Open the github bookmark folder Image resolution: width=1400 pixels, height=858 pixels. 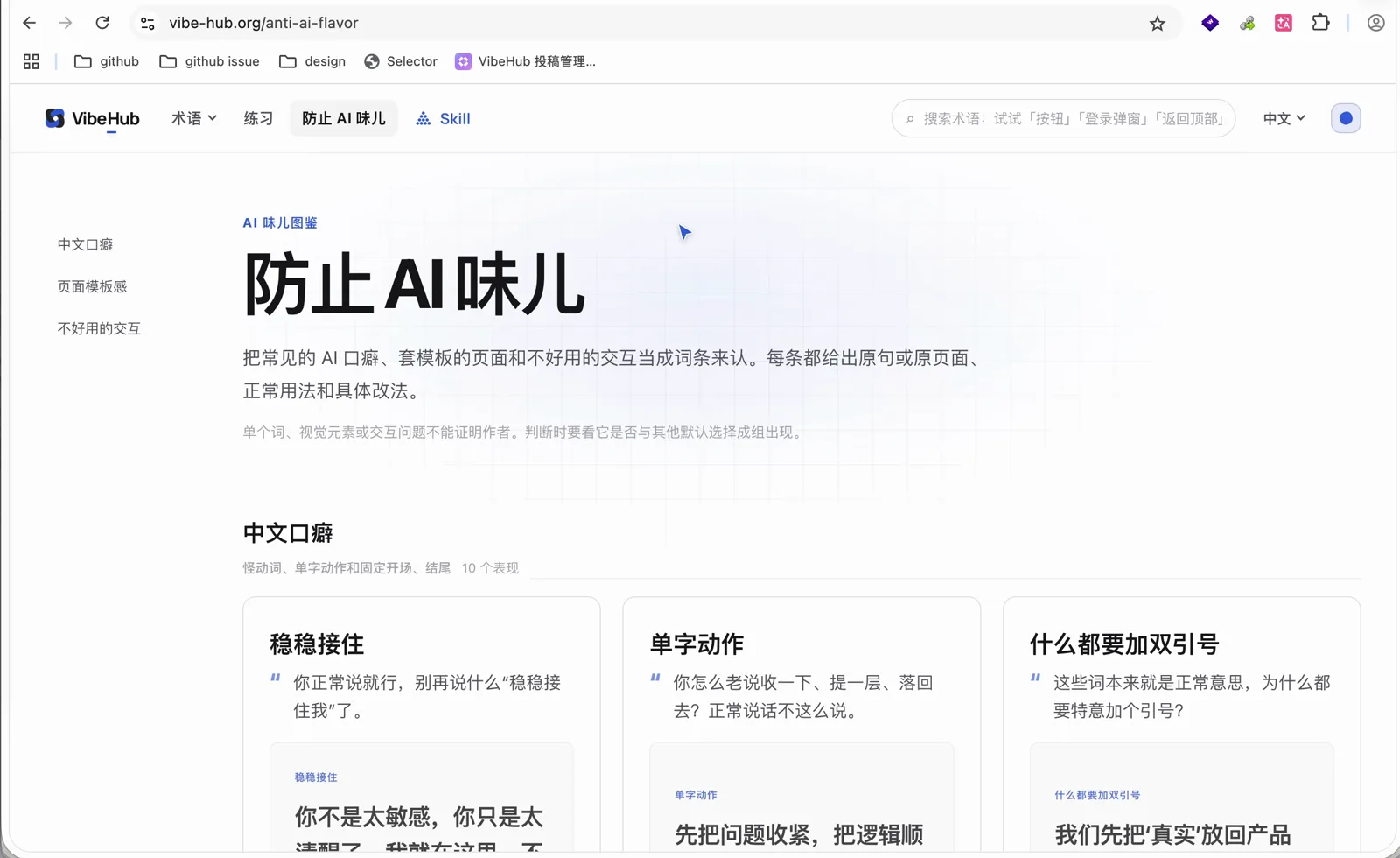click(107, 61)
